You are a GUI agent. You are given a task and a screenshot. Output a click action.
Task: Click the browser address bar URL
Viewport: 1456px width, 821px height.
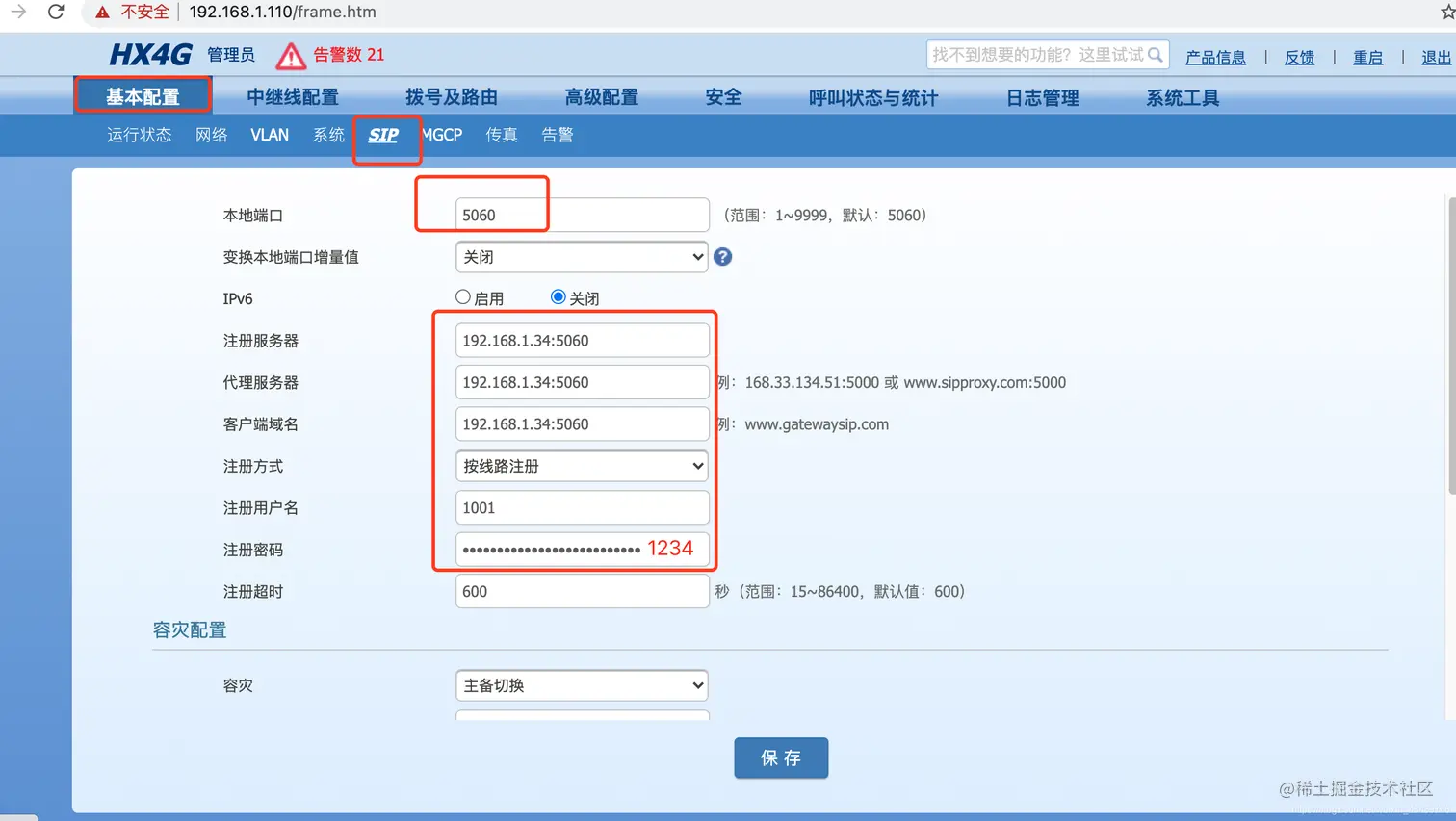click(282, 12)
